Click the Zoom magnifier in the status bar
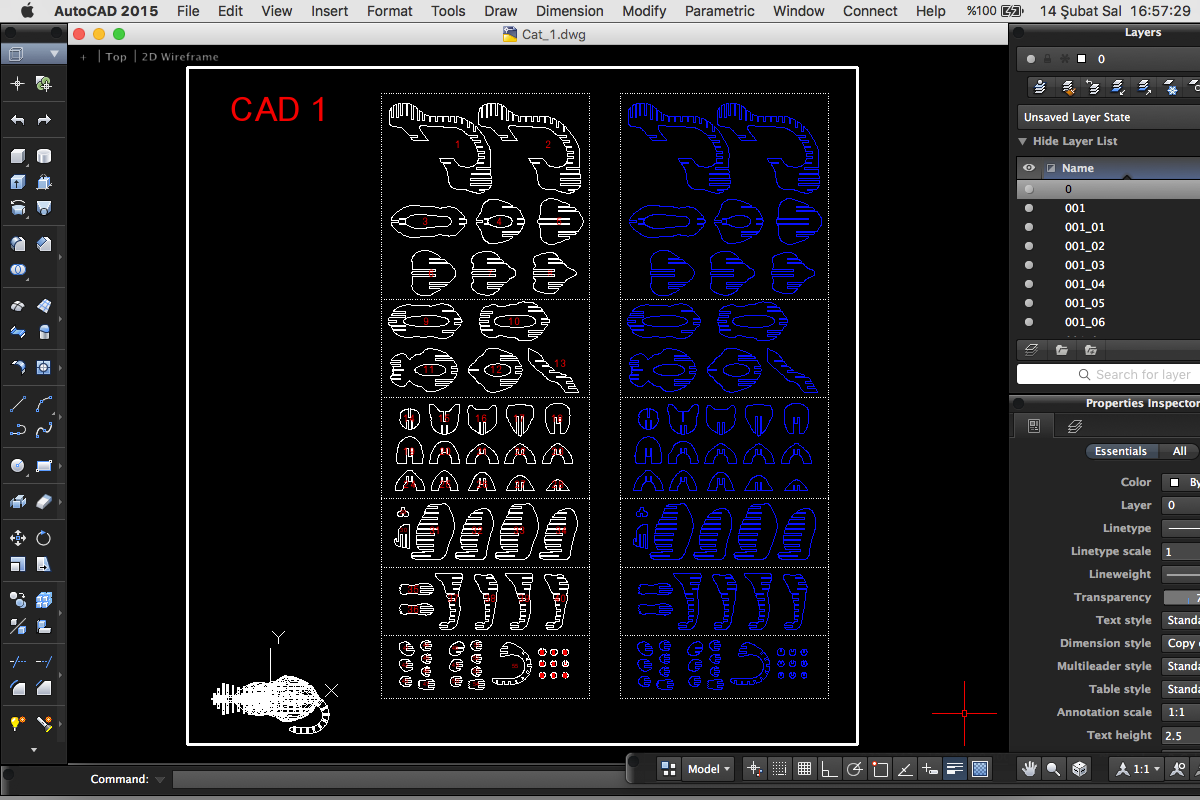The image size is (1200, 800). [x=1053, y=769]
